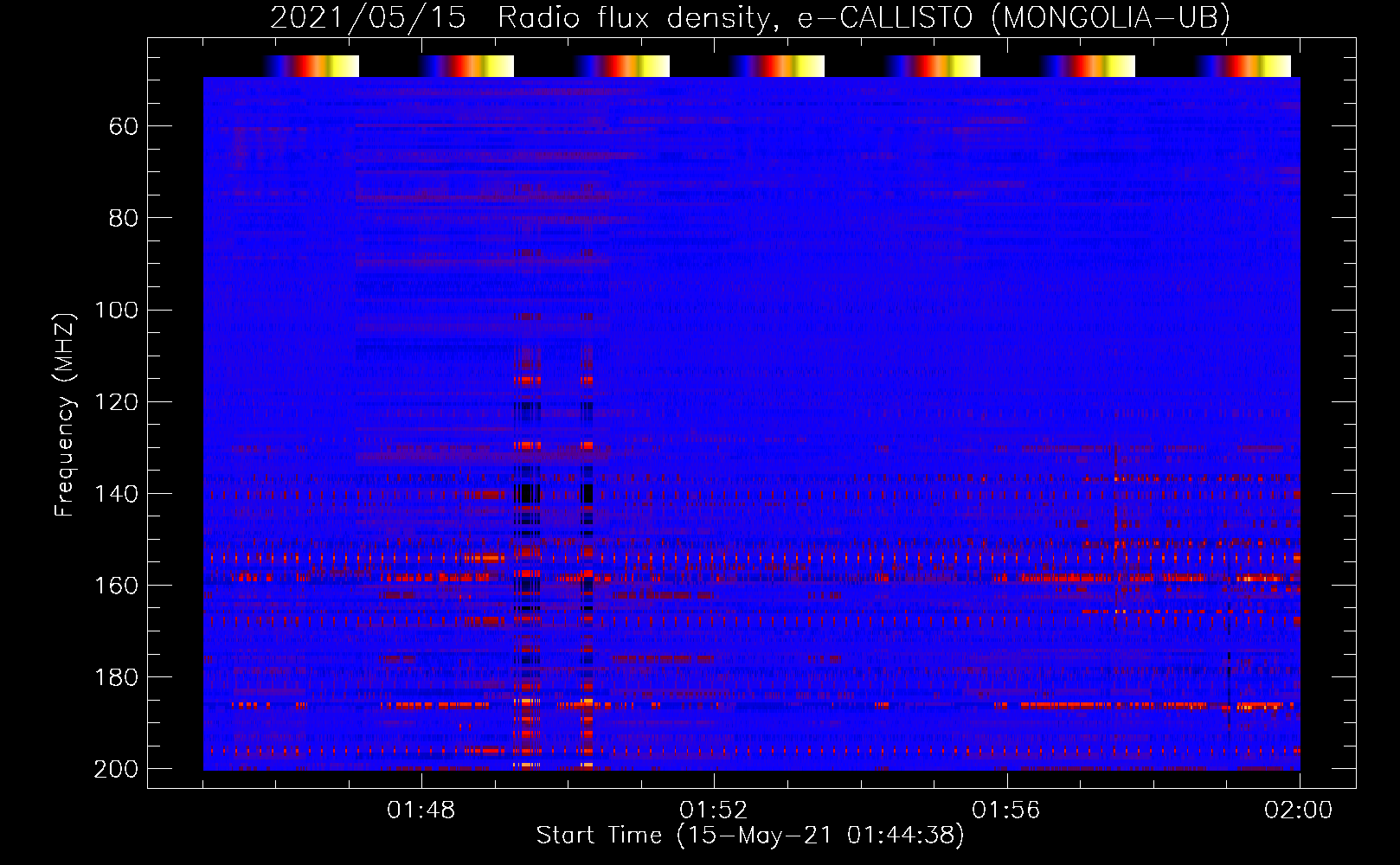Click the "Frequency (MHZ)" y-axis label
This screenshot has height=865, width=1400.
[65, 414]
